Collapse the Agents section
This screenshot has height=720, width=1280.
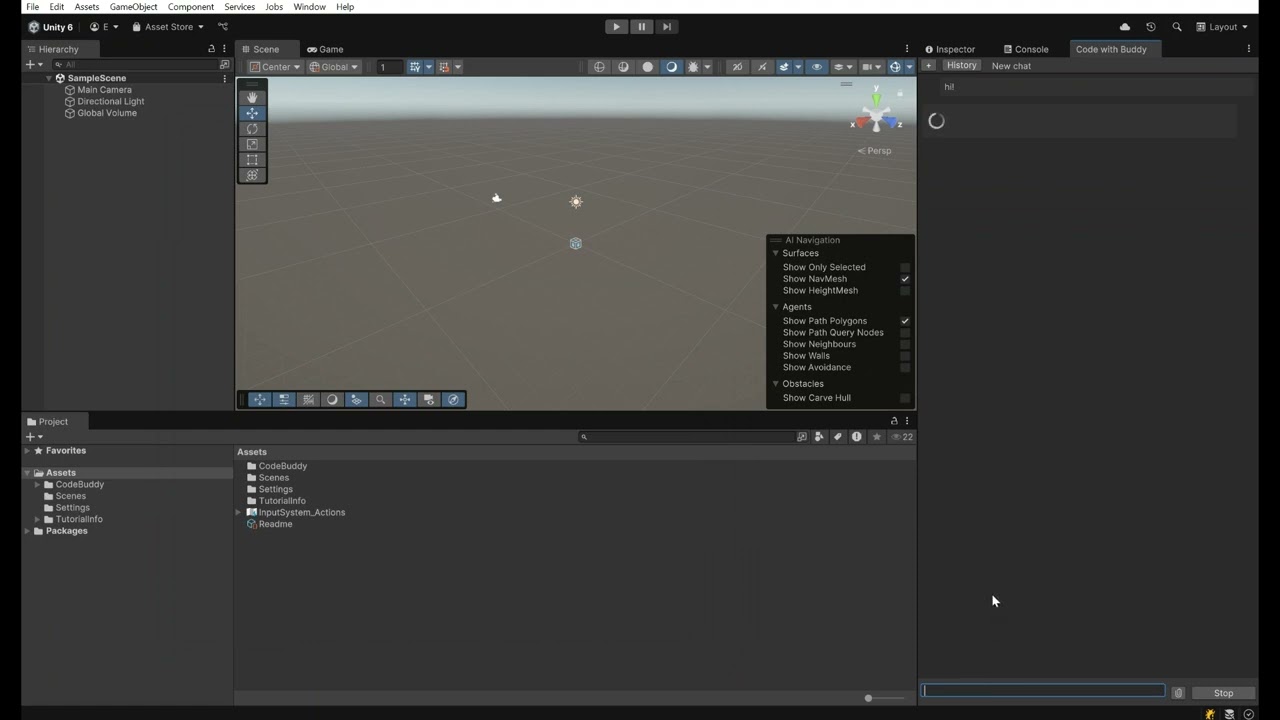click(775, 307)
